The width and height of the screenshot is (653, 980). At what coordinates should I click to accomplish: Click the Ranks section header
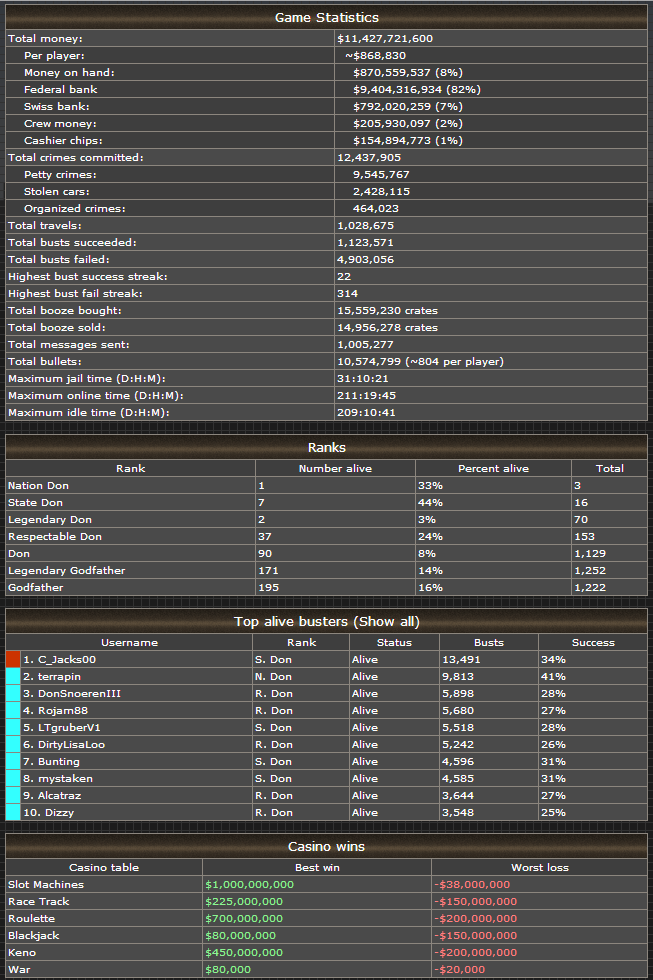coord(327,448)
